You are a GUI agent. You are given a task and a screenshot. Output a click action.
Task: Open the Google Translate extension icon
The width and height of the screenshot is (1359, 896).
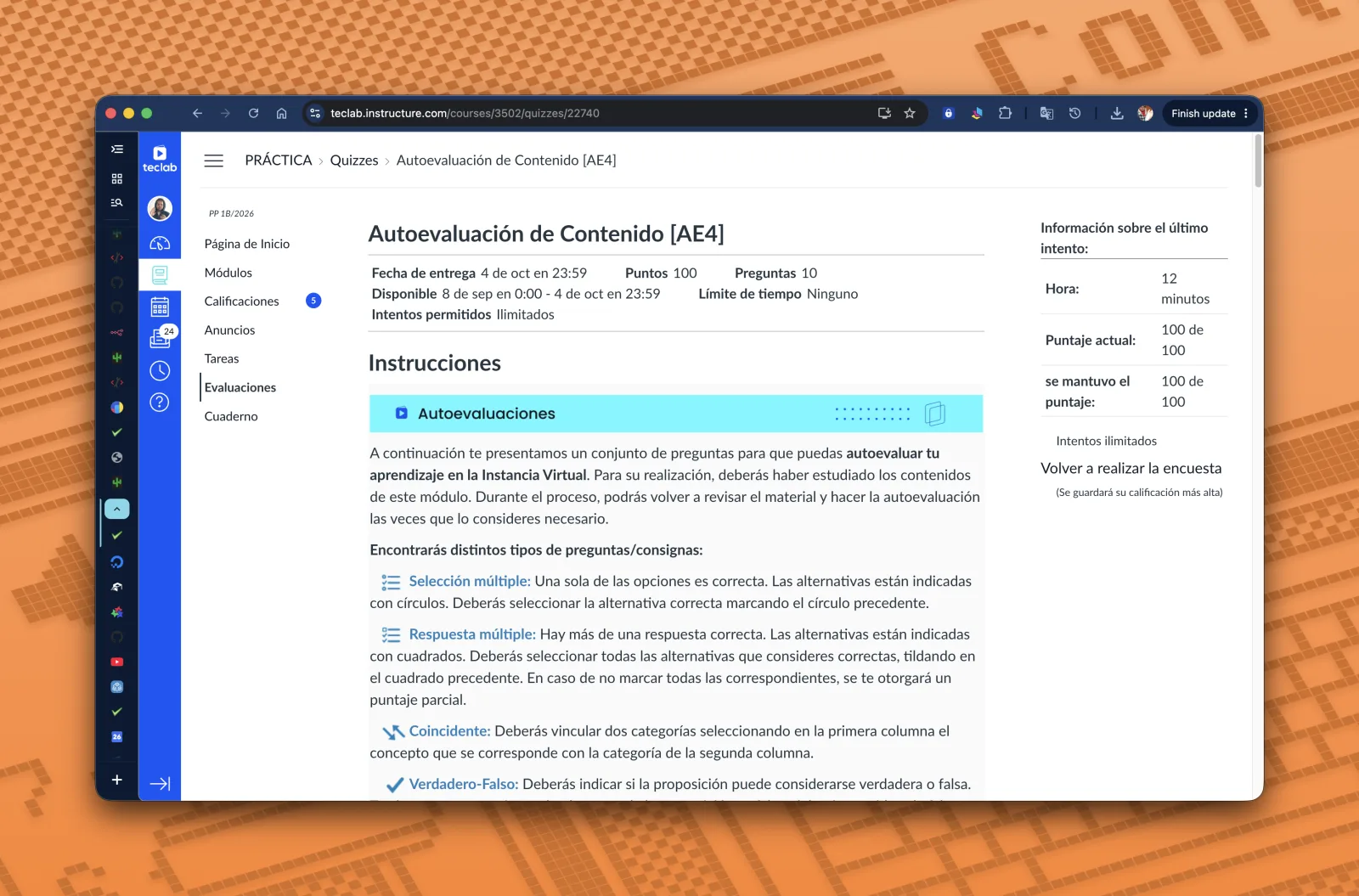tap(1046, 113)
